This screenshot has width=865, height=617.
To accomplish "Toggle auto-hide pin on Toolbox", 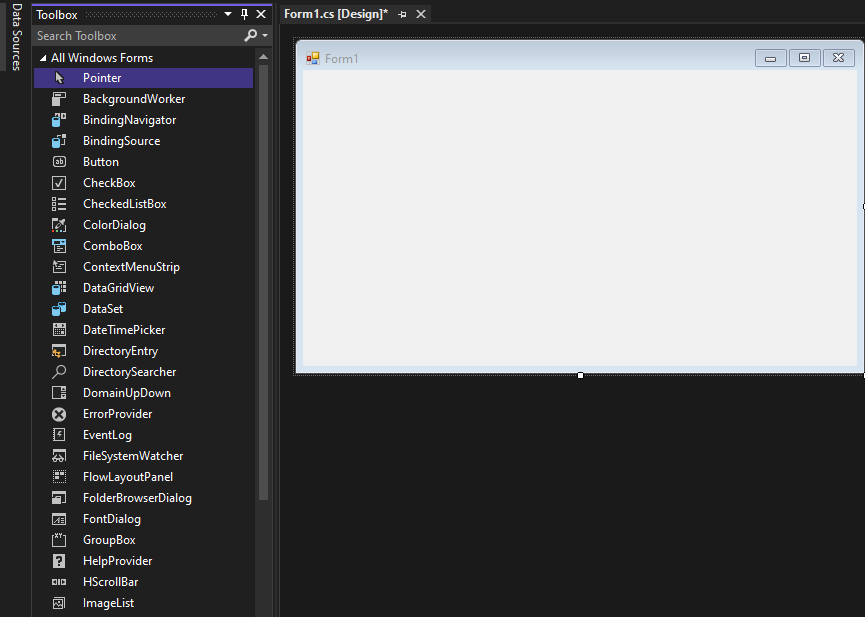I will point(244,14).
